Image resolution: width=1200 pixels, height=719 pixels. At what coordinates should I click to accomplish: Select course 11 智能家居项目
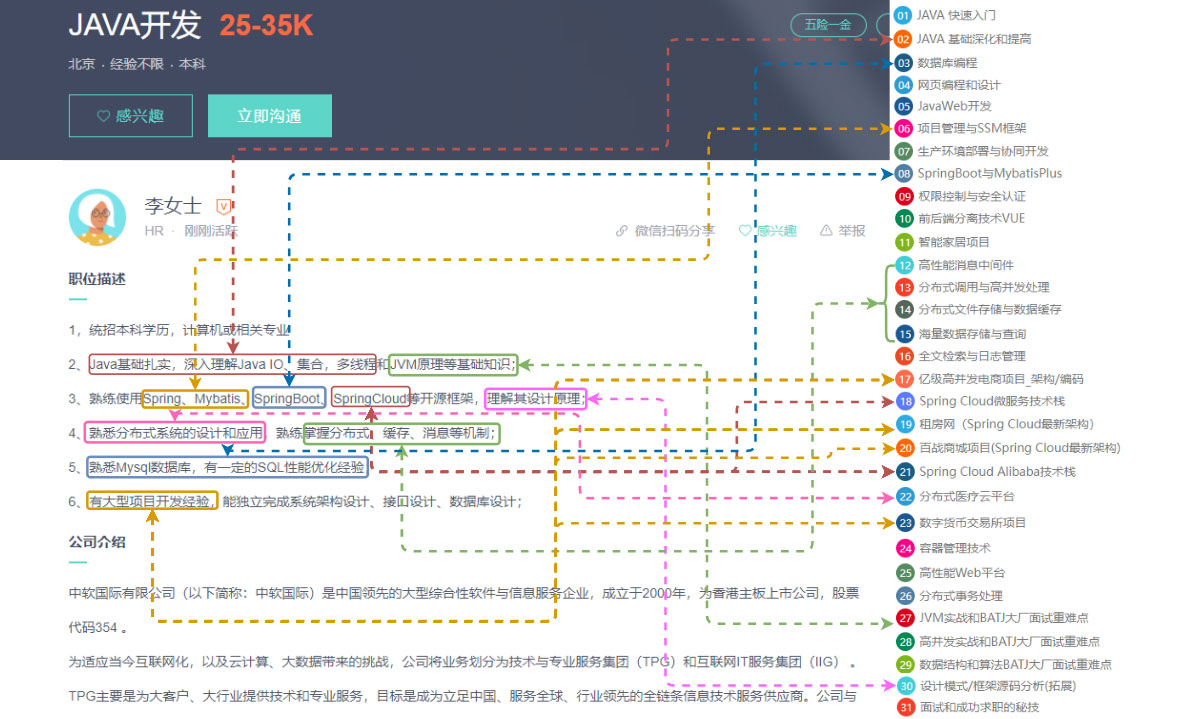943,241
